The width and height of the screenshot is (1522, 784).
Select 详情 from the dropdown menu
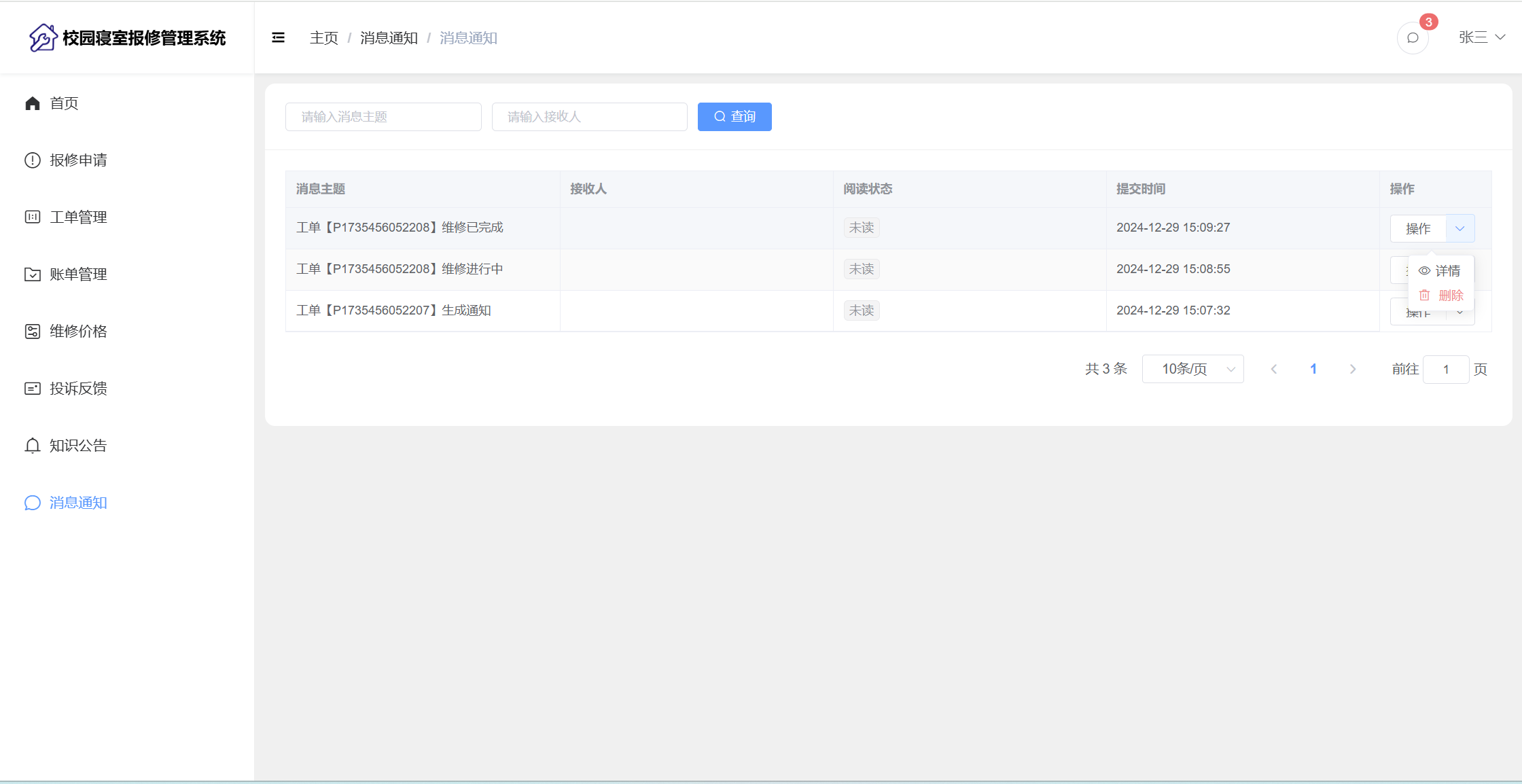coord(1440,271)
